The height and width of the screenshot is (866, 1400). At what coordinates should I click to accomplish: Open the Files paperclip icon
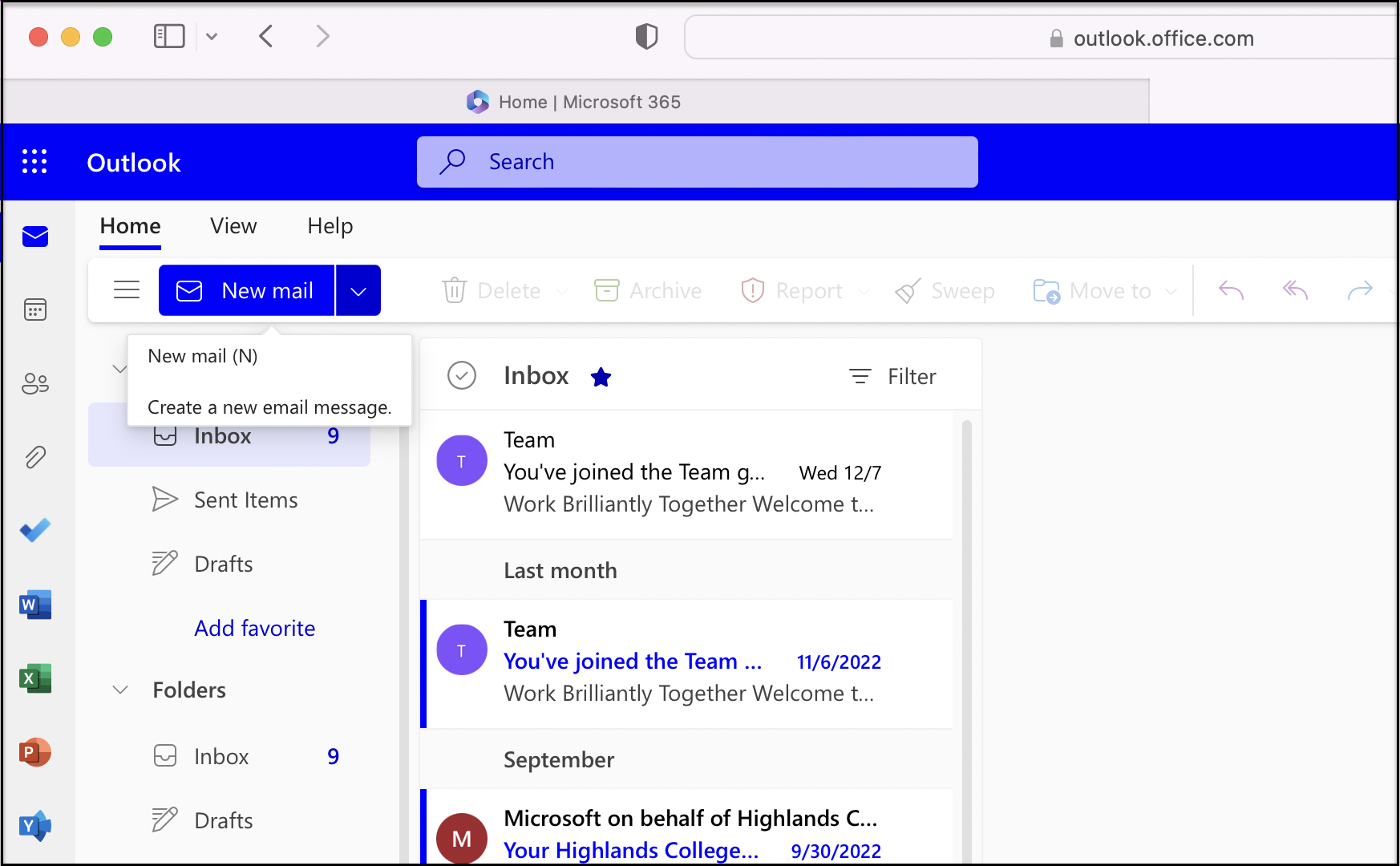click(35, 457)
